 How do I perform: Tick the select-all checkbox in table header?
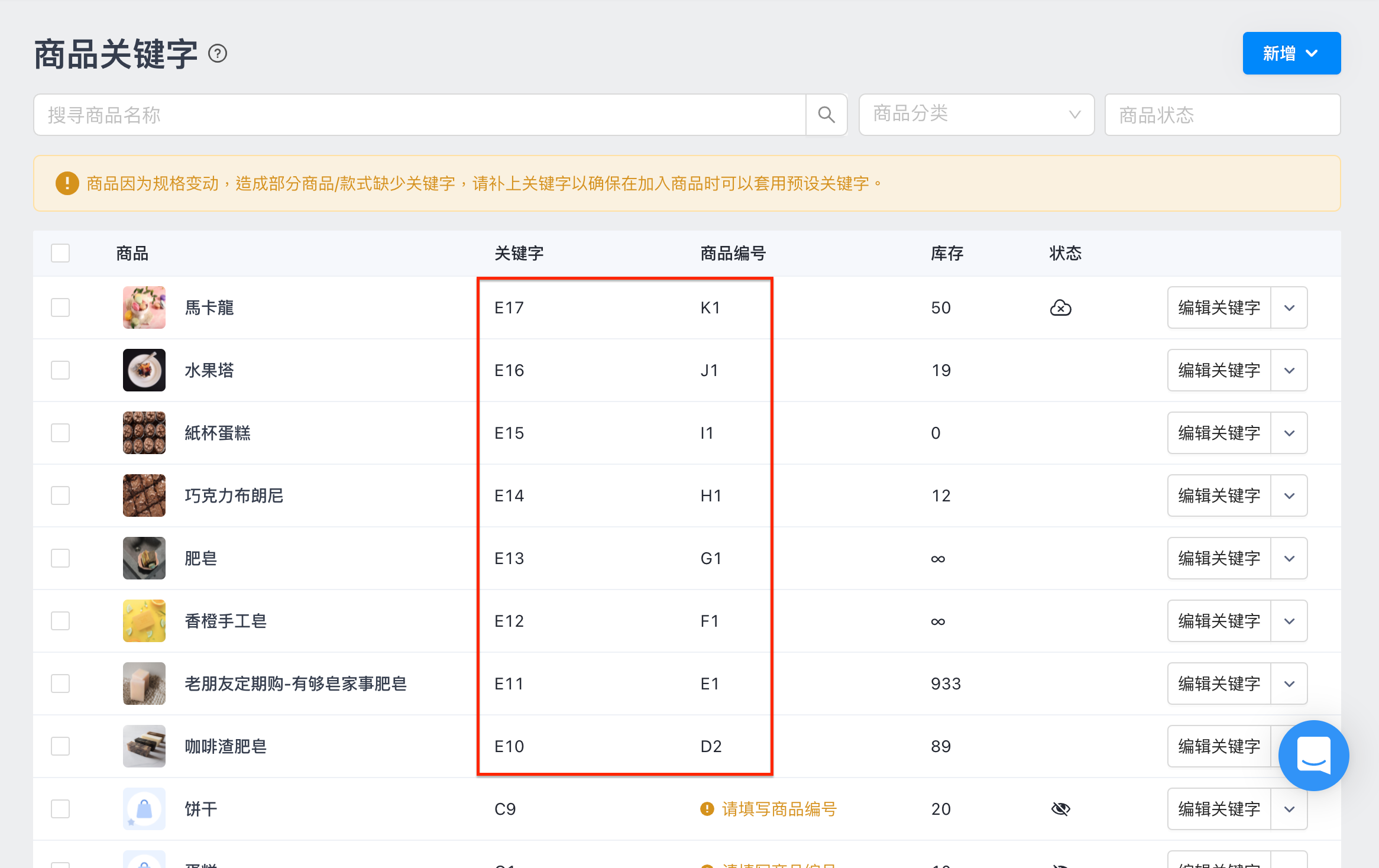60,253
